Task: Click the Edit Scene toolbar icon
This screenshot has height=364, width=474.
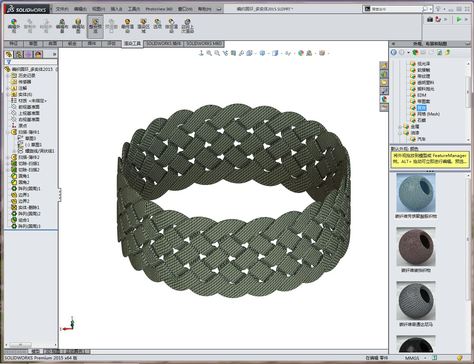Action: [62, 26]
